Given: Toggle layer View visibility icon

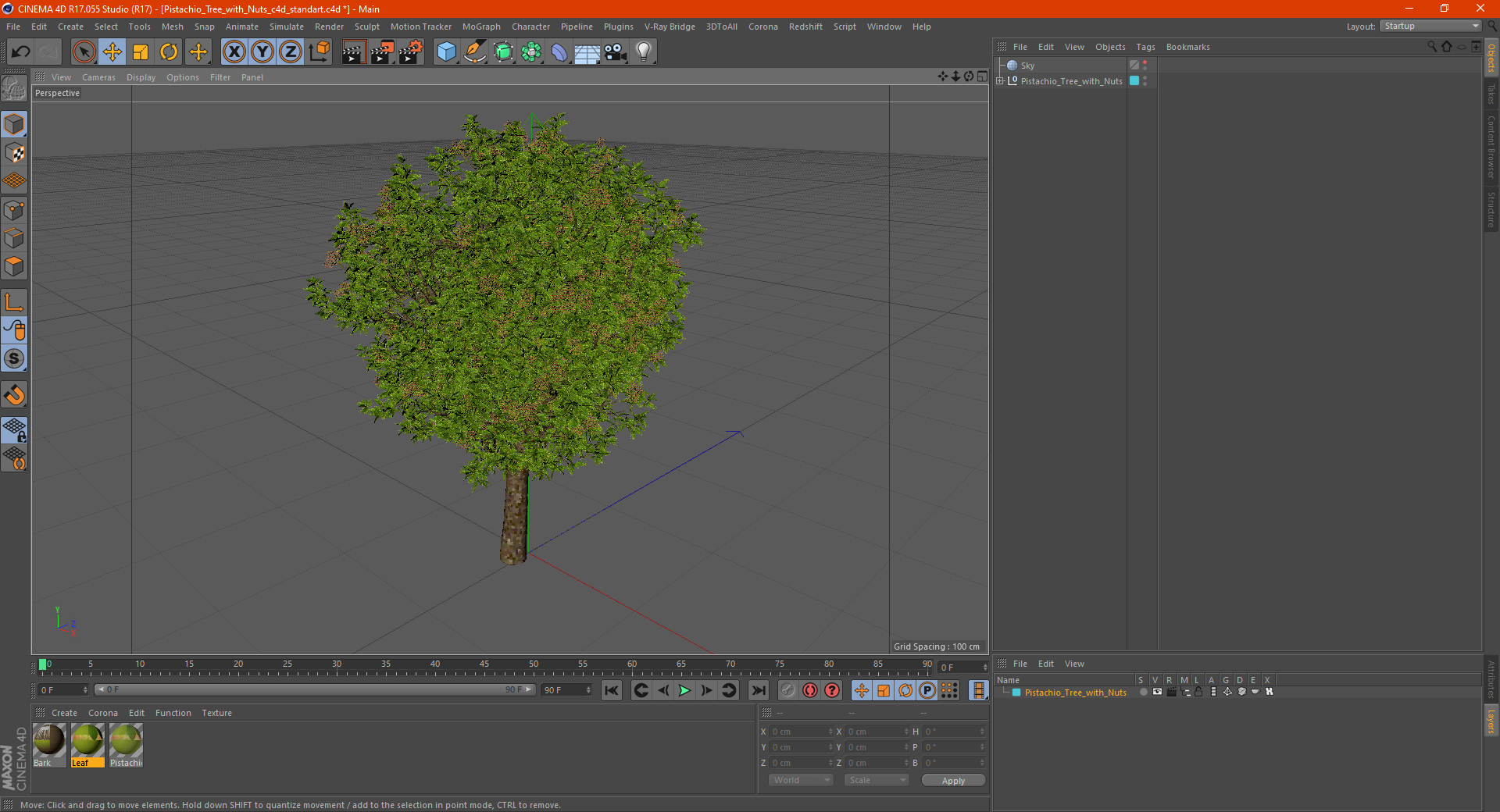Looking at the screenshot, I should click(x=1157, y=692).
